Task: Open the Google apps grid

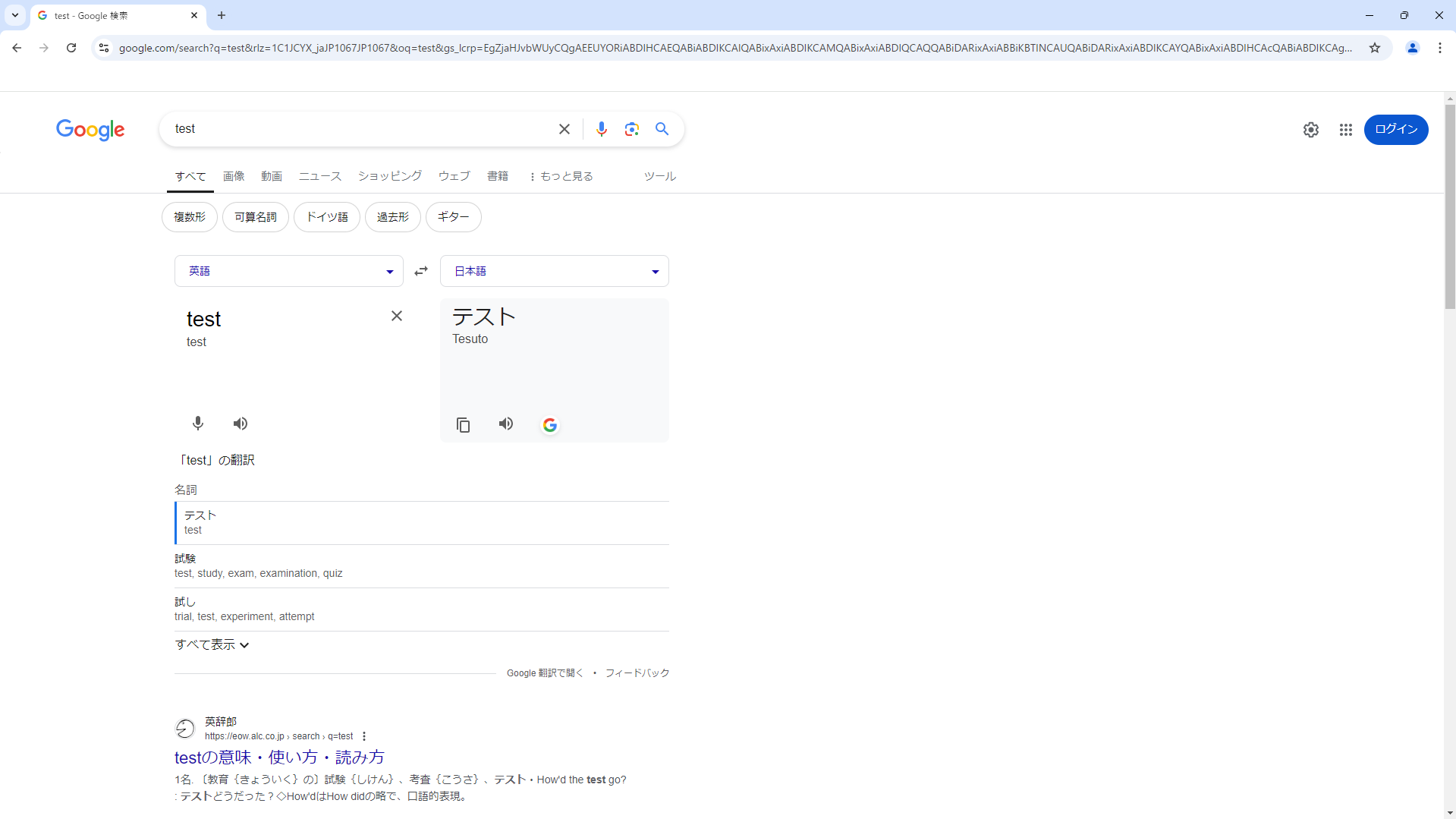Action: pyautogui.click(x=1346, y=130)
